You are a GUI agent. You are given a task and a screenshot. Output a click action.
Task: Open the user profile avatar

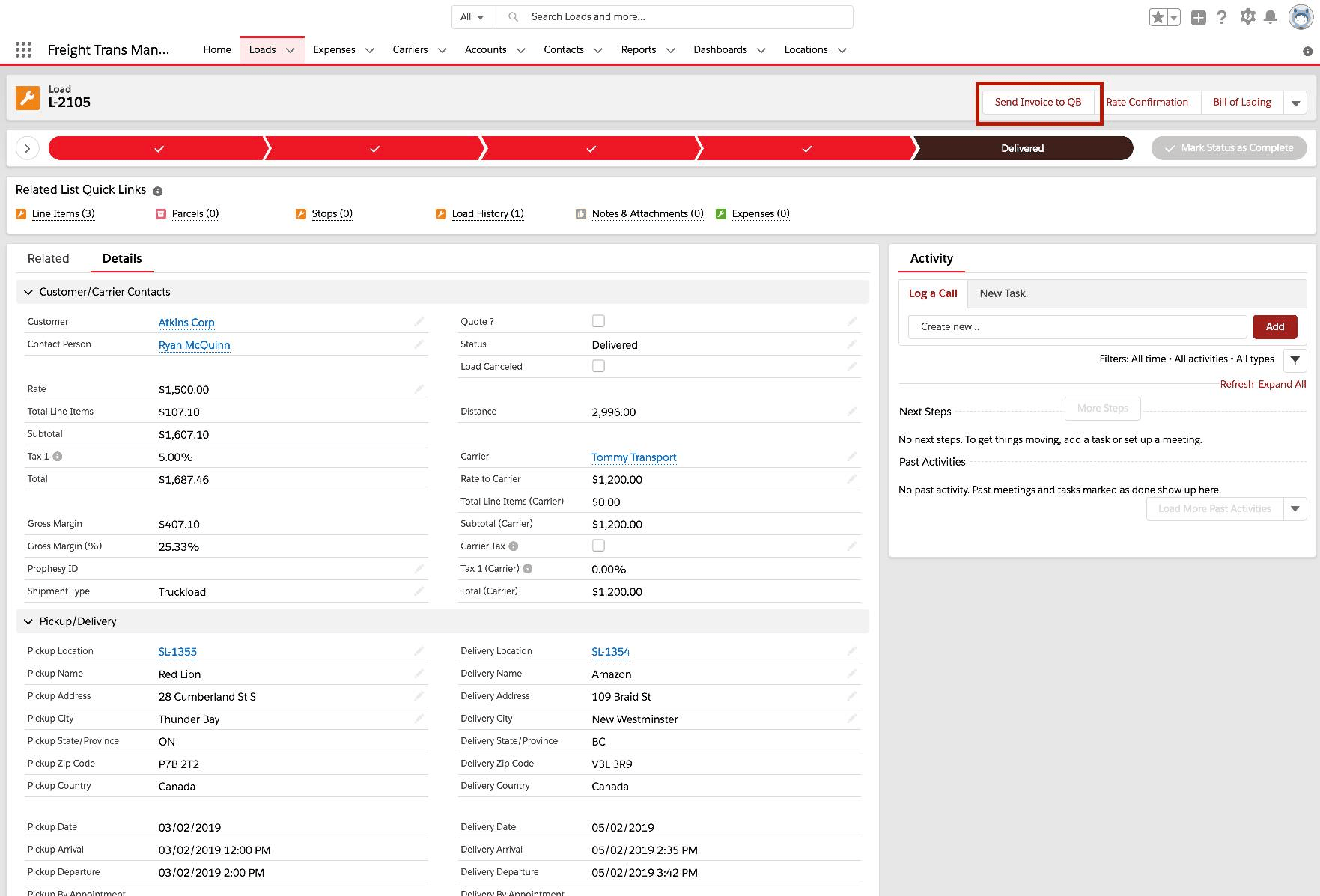(1301, 17)
